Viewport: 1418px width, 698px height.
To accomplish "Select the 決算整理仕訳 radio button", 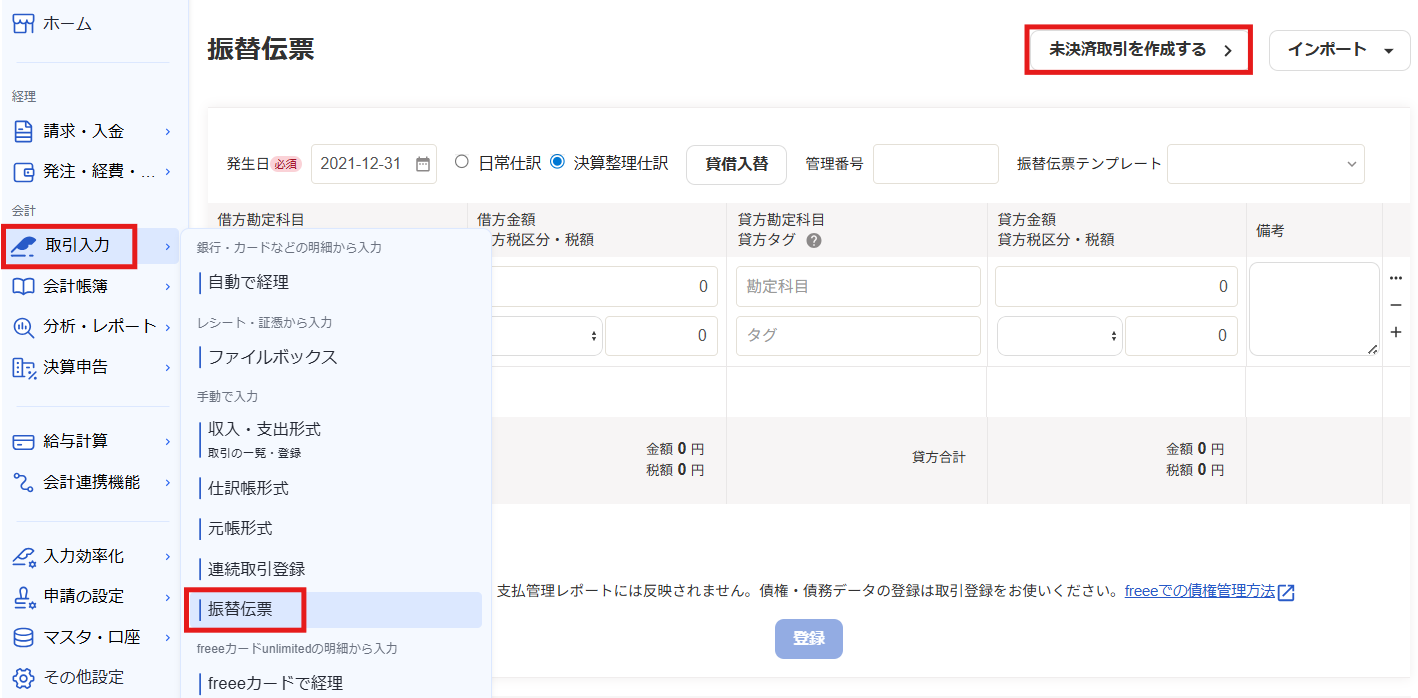I will (557, 162).
